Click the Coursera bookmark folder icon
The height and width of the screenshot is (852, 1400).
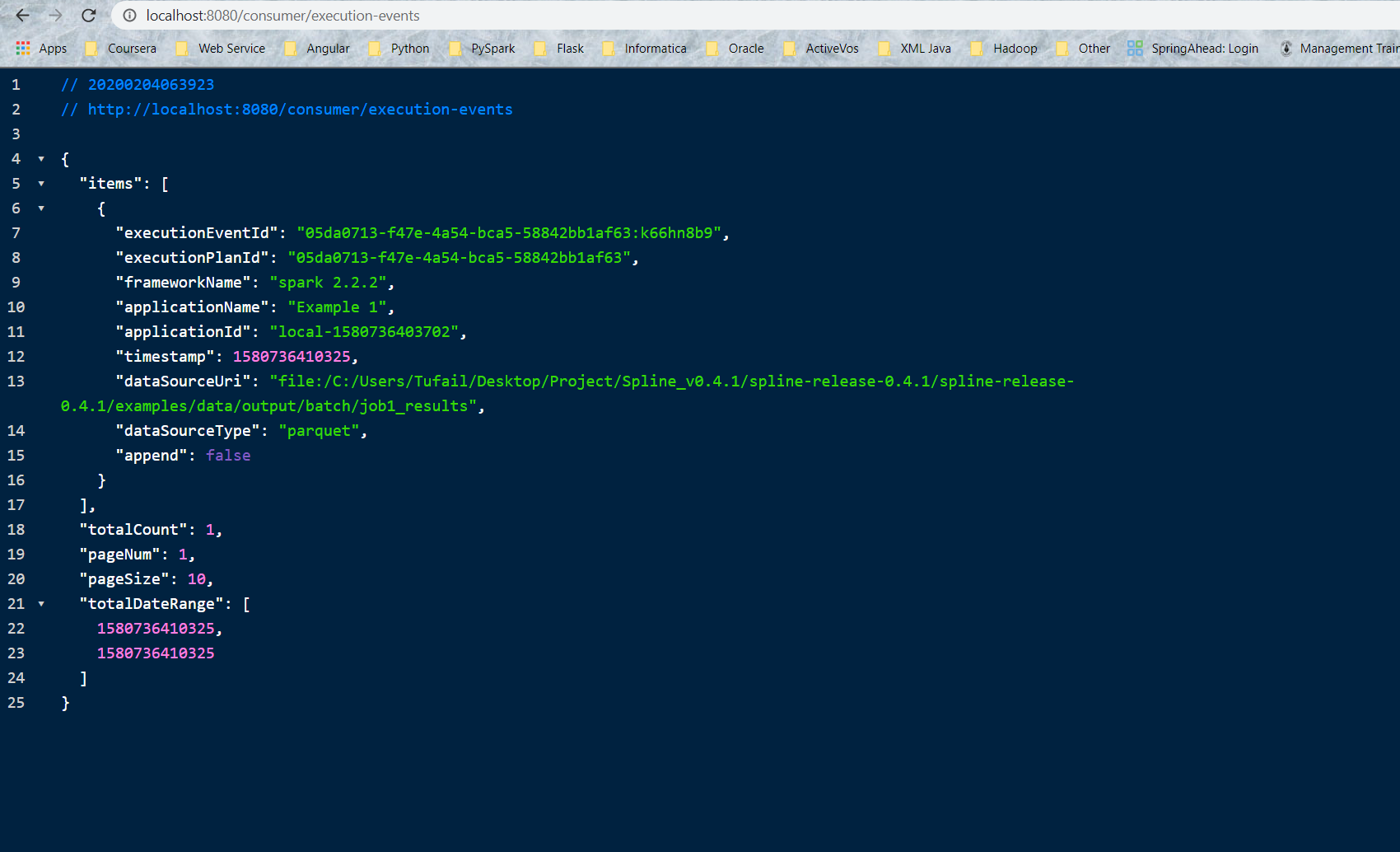(91, 48)
